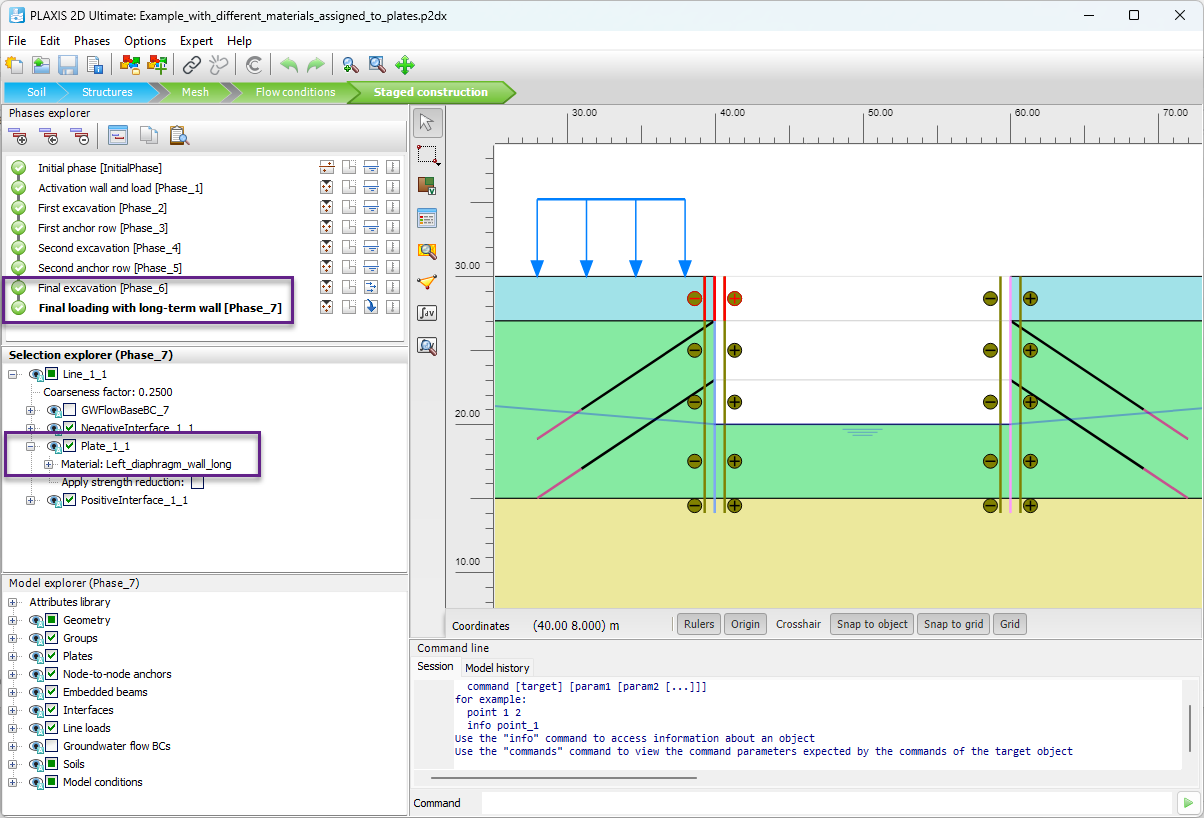Expand the Interfaces node

(13, 710)
